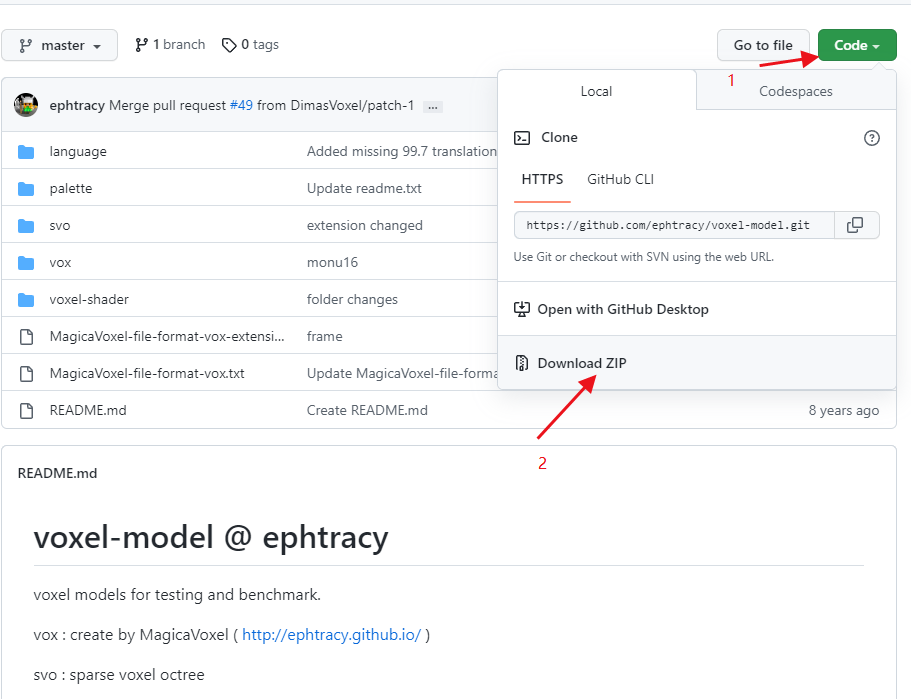The height and width of the screenshot is (699, 911).
Task: Expand commit message ellipsis
Action: (x=432, y=106)
